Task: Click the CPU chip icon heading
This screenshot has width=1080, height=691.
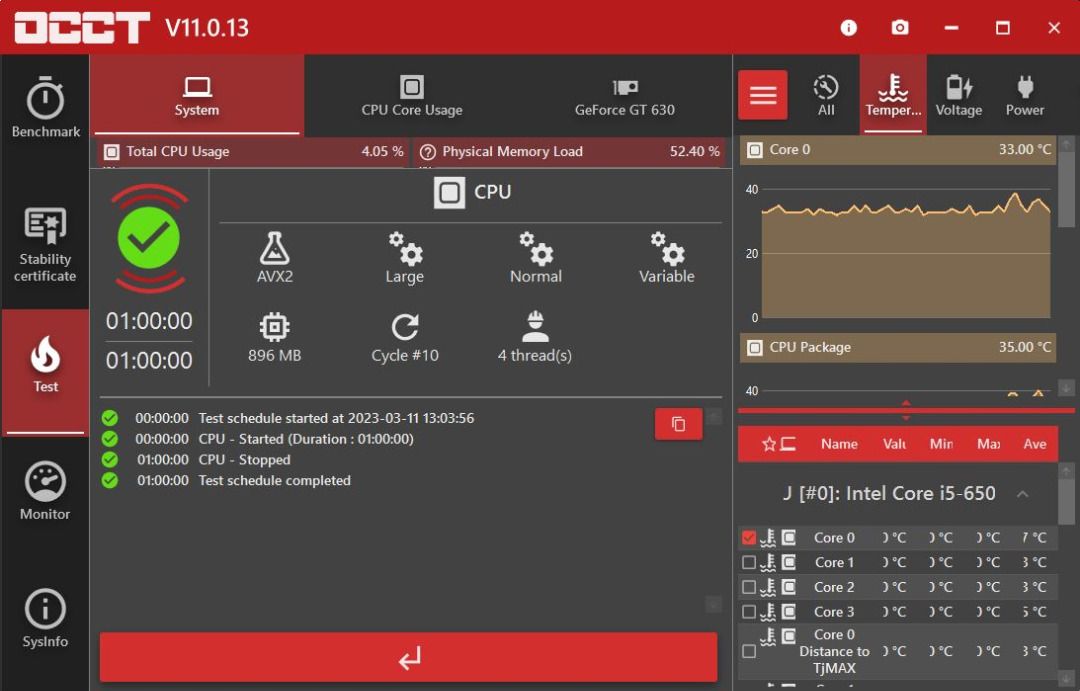Action: pyautogui.click(x=449, y=192)
